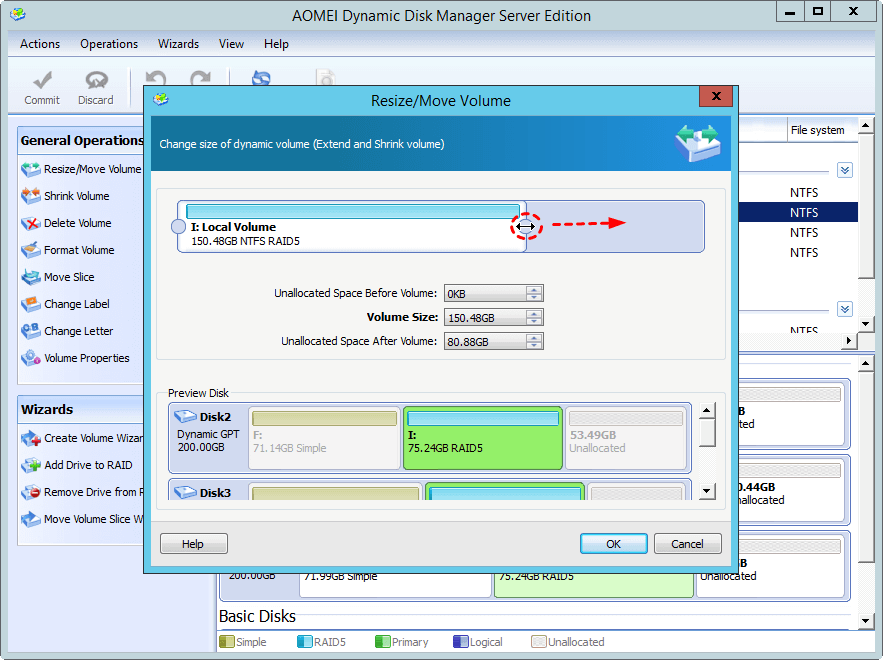Click the Discard toolbar icon
Screen dimensions: 883x660
tap(96, 81)
